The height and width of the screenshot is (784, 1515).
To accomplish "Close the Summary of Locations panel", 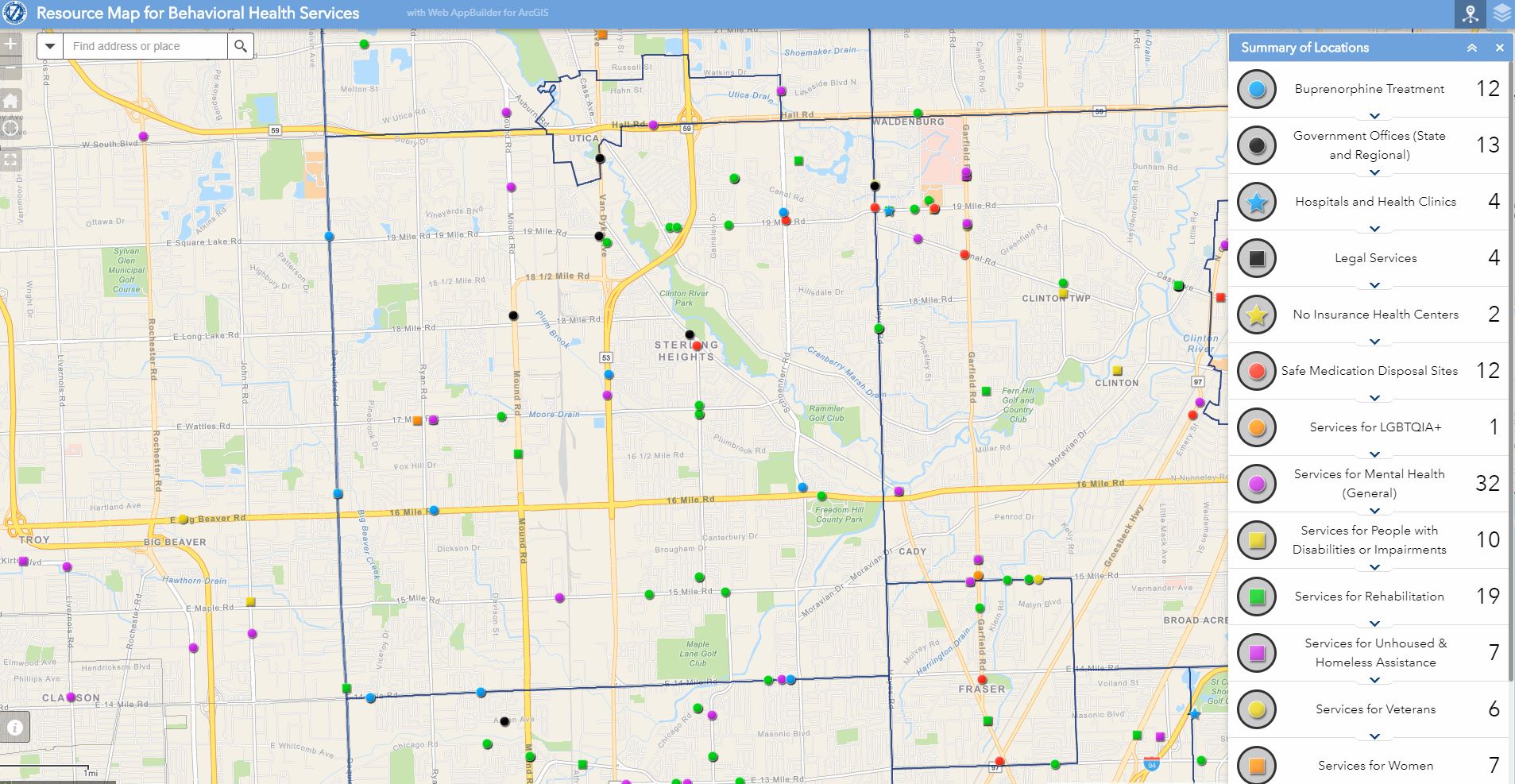I will (1499, 48).
